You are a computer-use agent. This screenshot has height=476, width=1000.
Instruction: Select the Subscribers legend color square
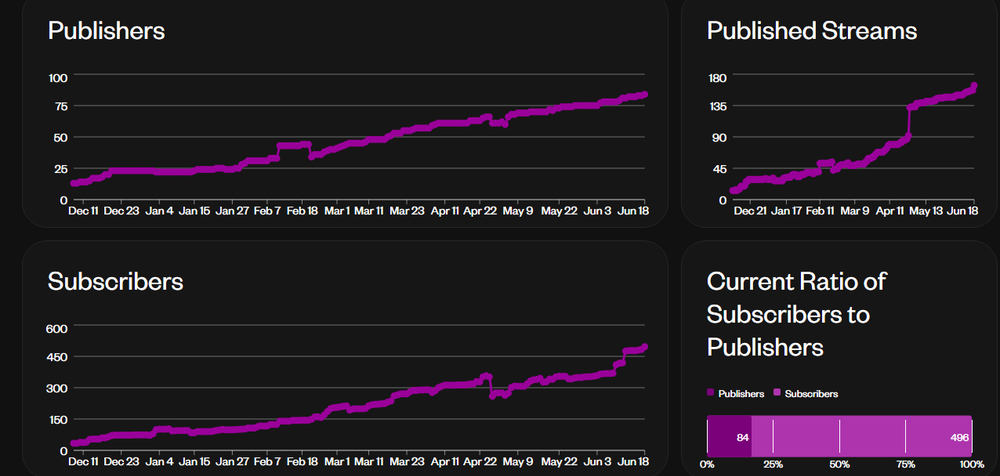click(x=777, y=394)
